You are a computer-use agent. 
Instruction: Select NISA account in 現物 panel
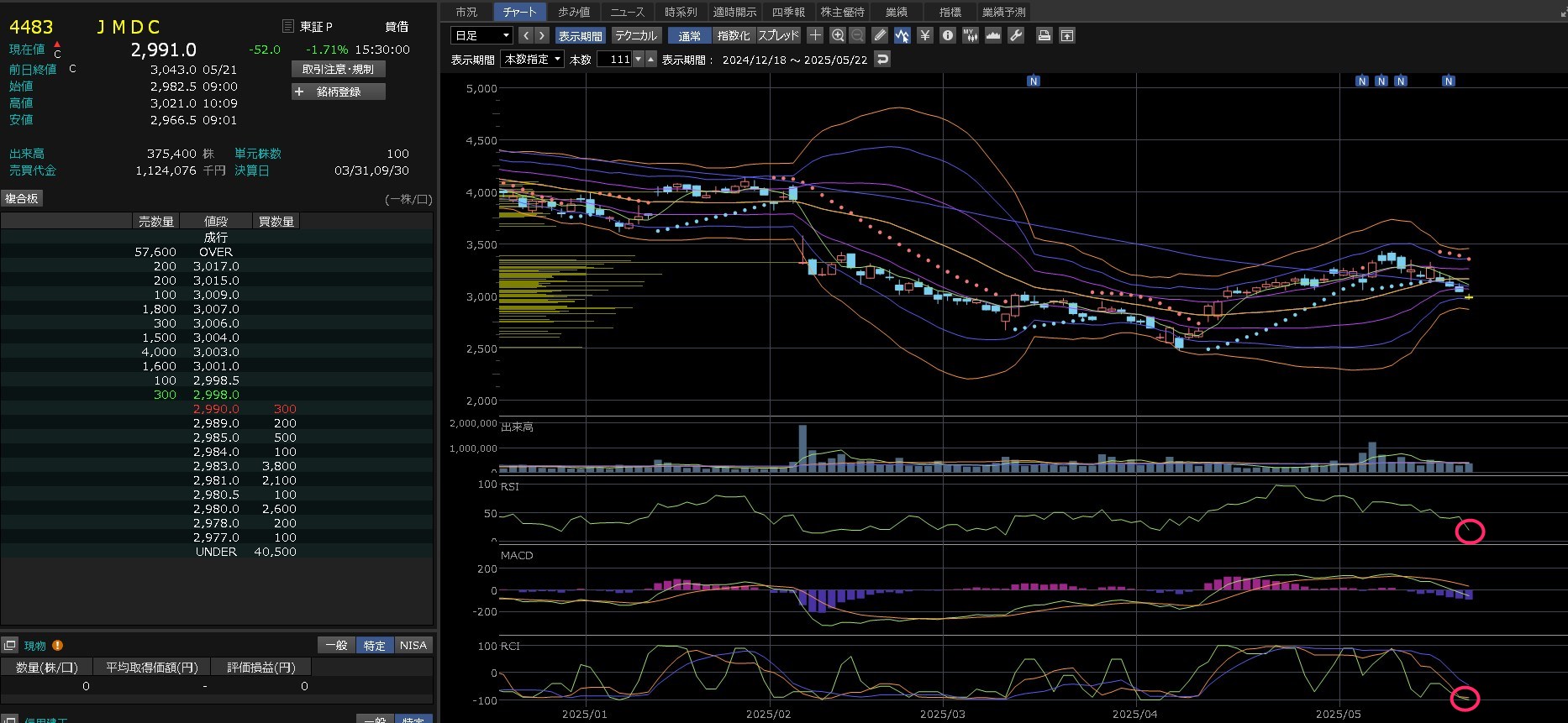tap(413, 645)
